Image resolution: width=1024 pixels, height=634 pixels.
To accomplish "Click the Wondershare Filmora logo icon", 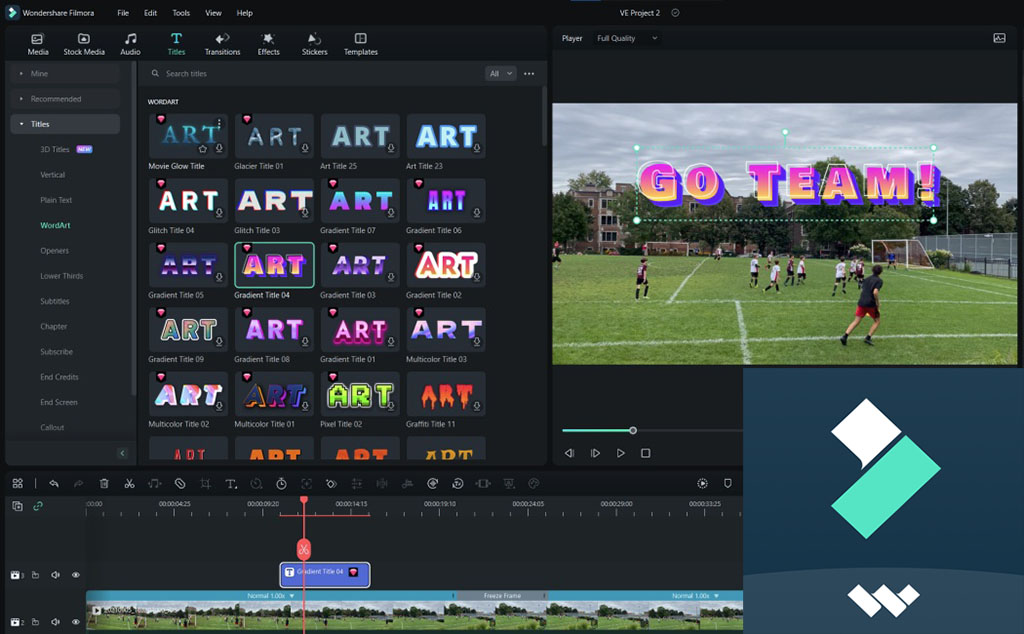I will (x=12, y=12).
